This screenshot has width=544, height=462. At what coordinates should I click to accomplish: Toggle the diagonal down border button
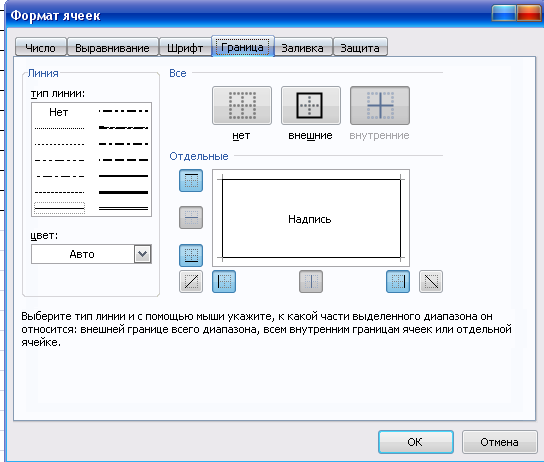pyautogui.click(x=431, y=281)
